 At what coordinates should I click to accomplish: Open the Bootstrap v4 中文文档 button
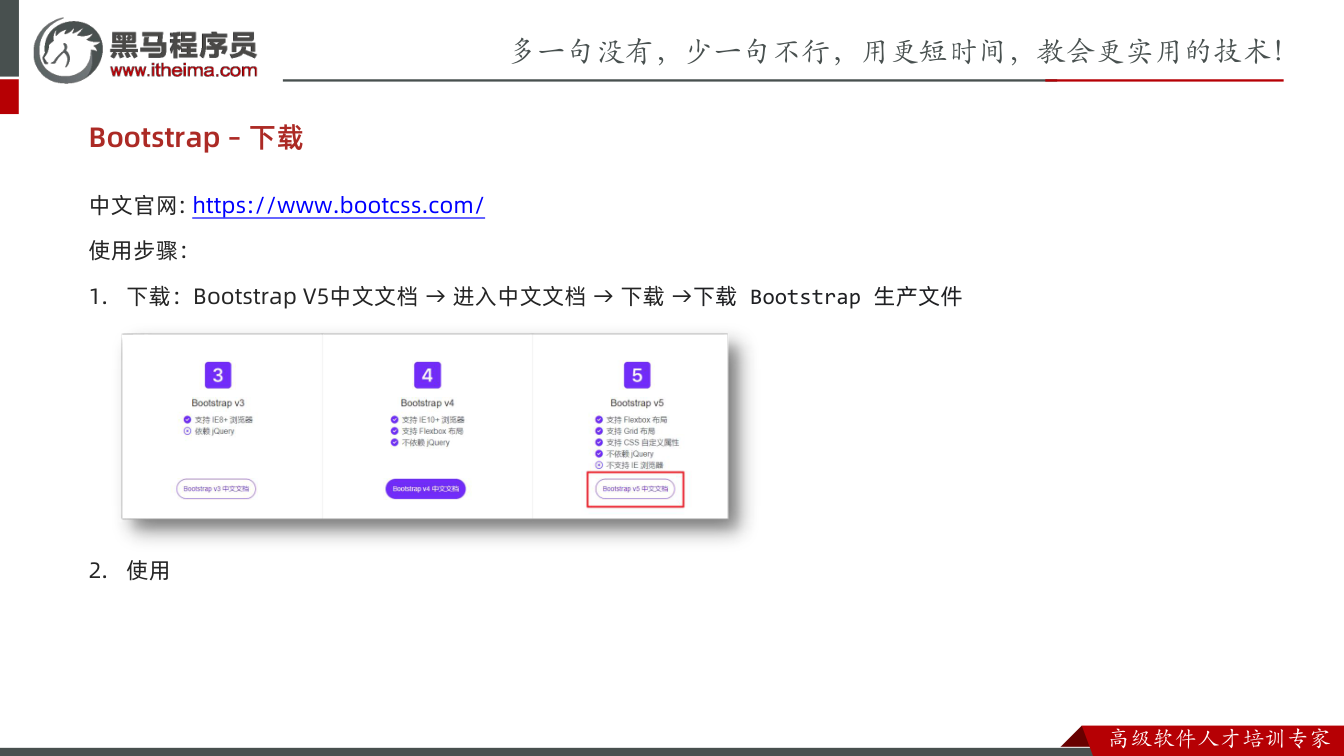click(x=426, y=489)
